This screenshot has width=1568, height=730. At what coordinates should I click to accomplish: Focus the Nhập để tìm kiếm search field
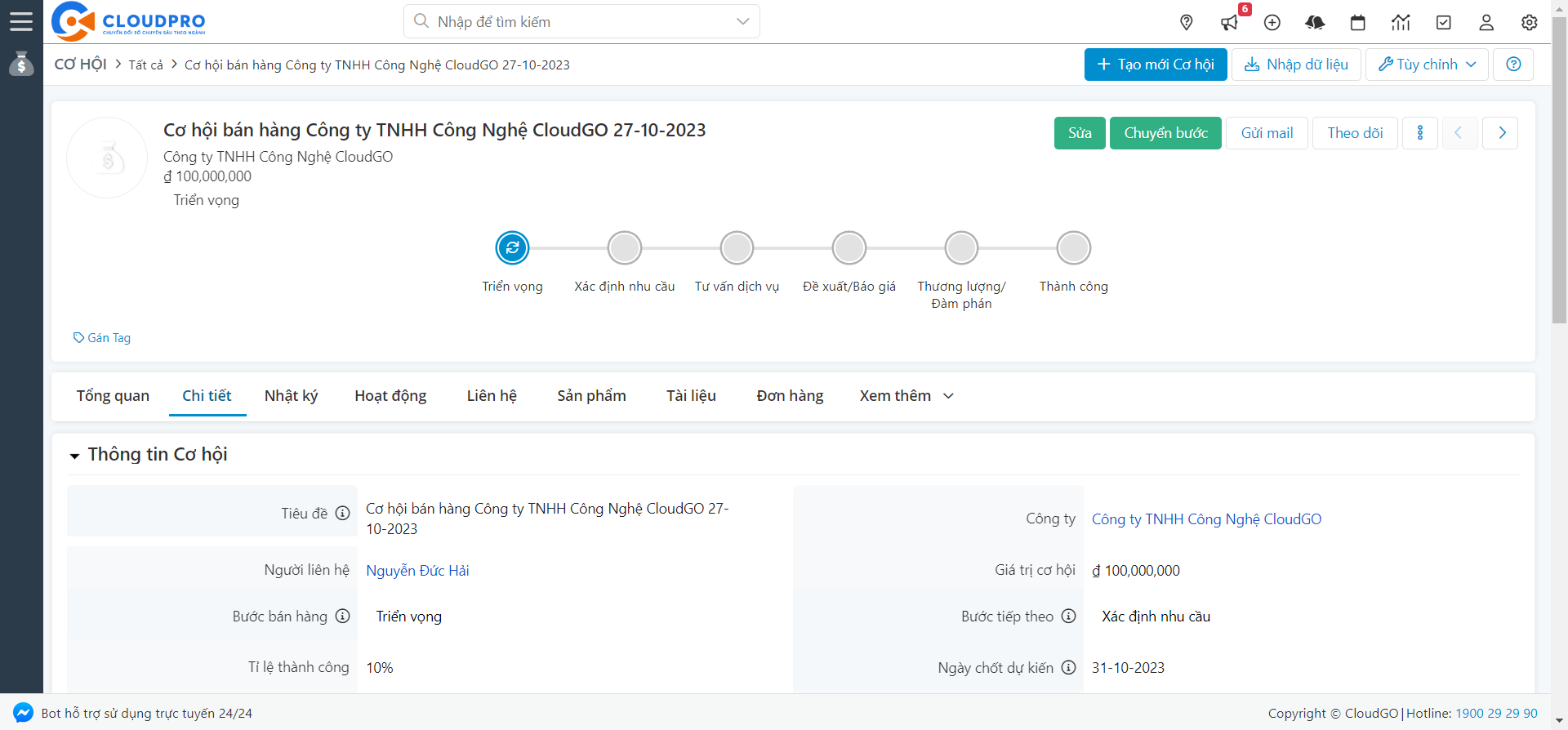pyautogui.click(x=581, y=21)
